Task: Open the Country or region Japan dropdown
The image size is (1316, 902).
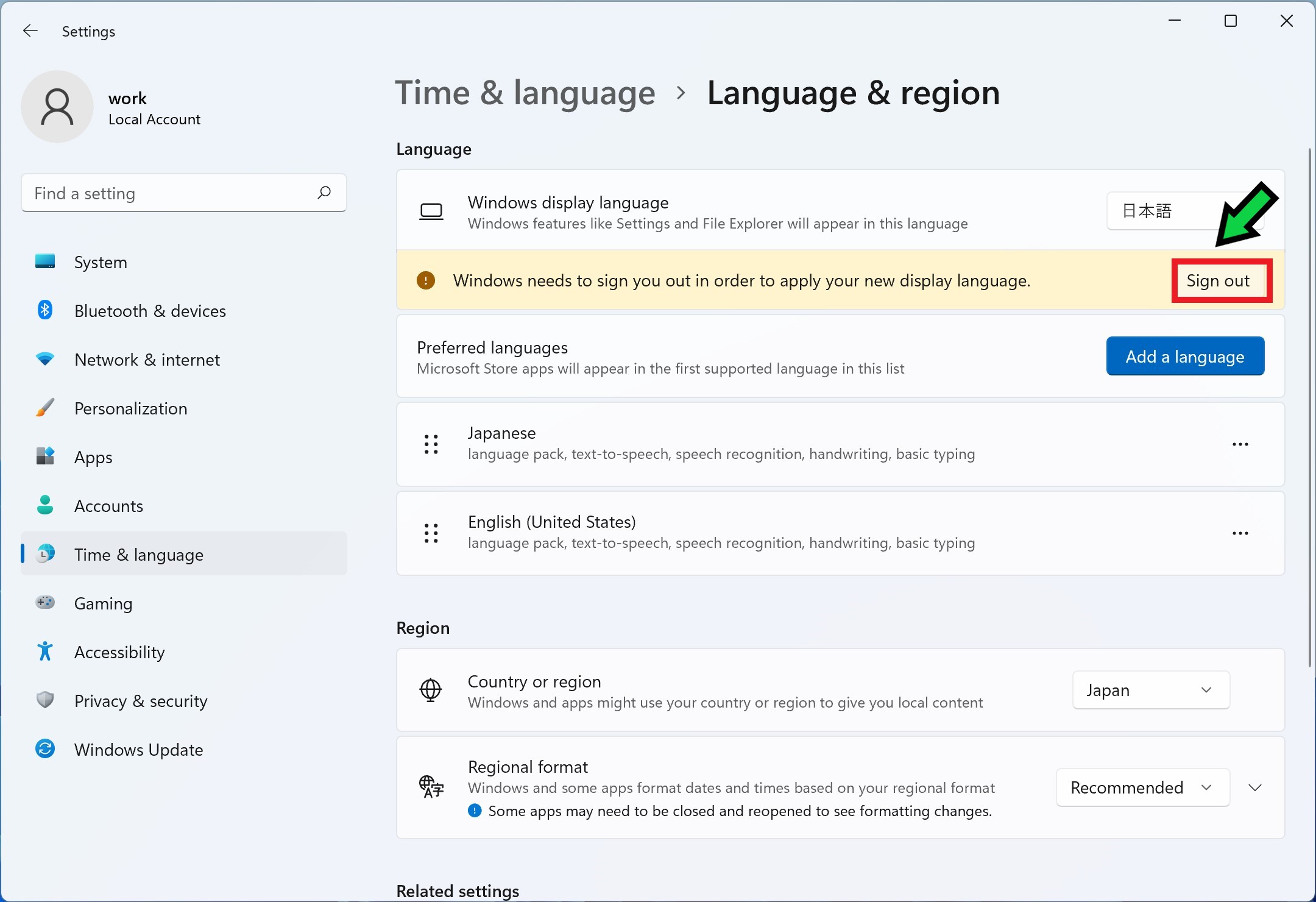Action: 1151,690
